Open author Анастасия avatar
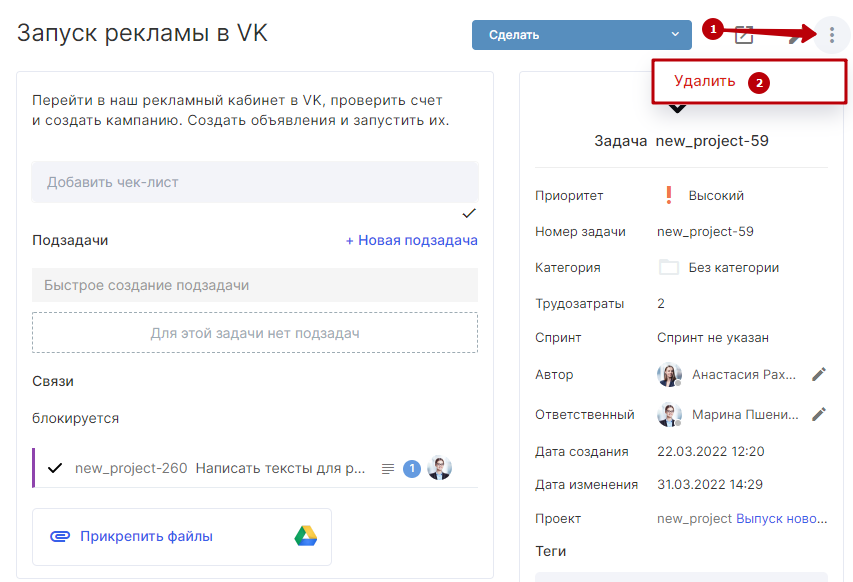Screen dimensions: 853x582 click(x=669, y=374)
